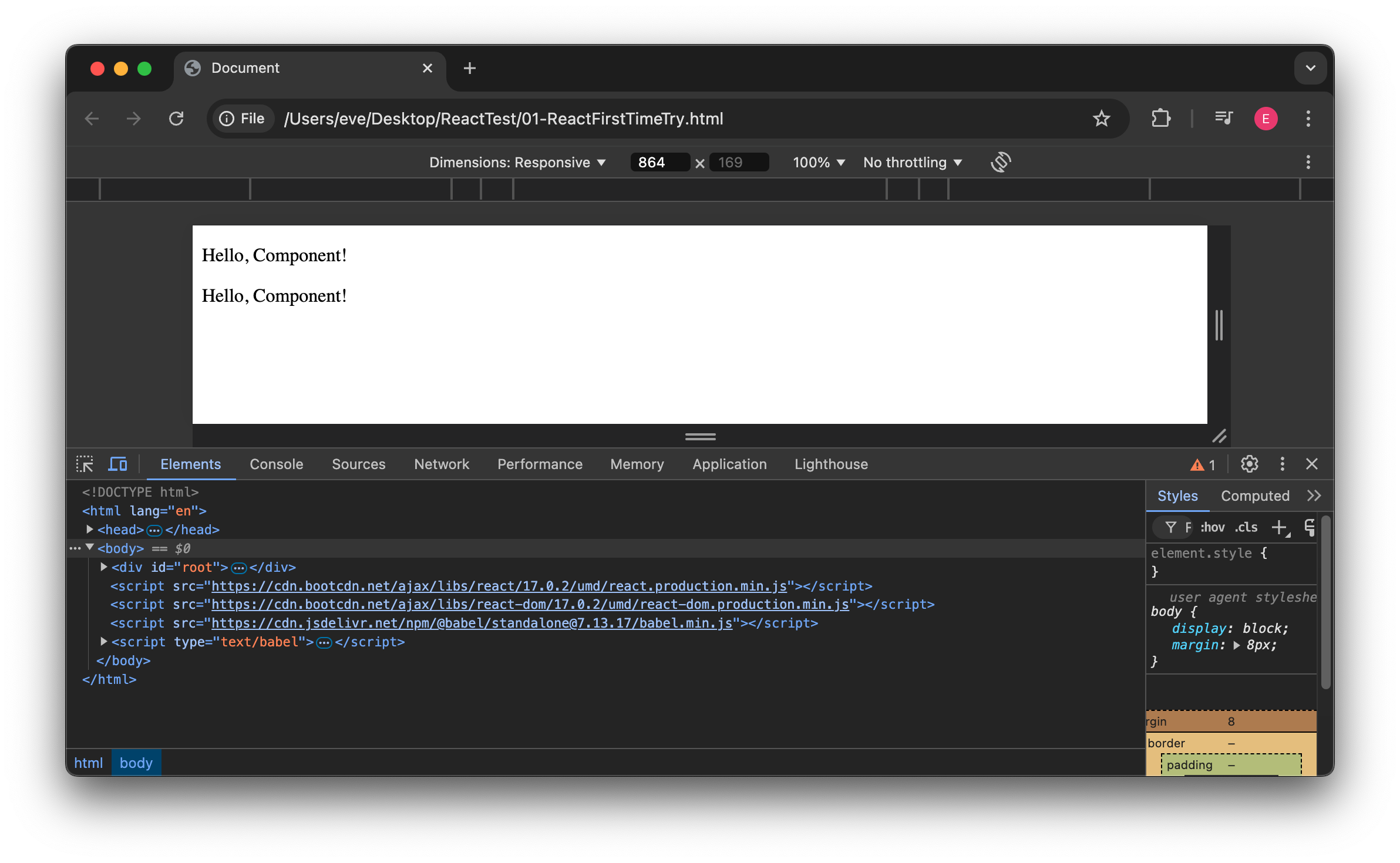Toggle the device toolbar off
The image size is (1400, 863).
click(x=117, y=464)
